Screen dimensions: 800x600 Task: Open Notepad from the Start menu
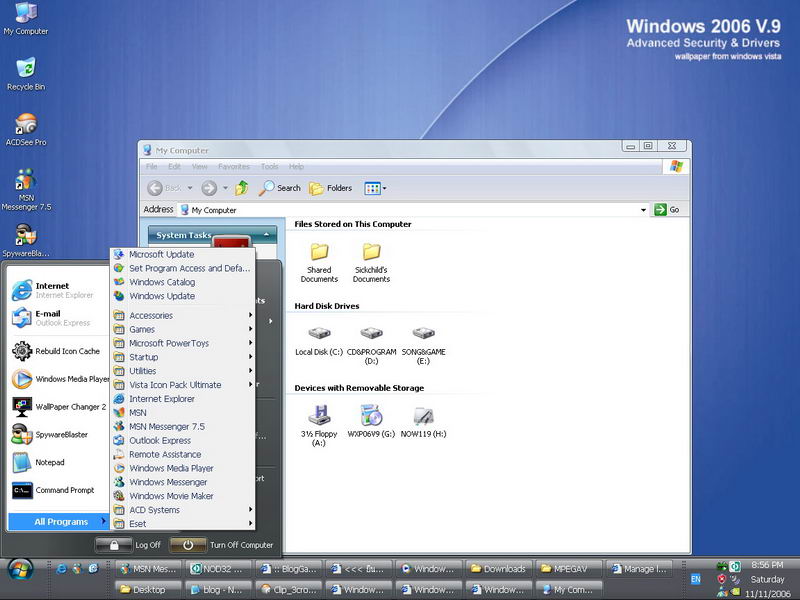pos(50,462)
